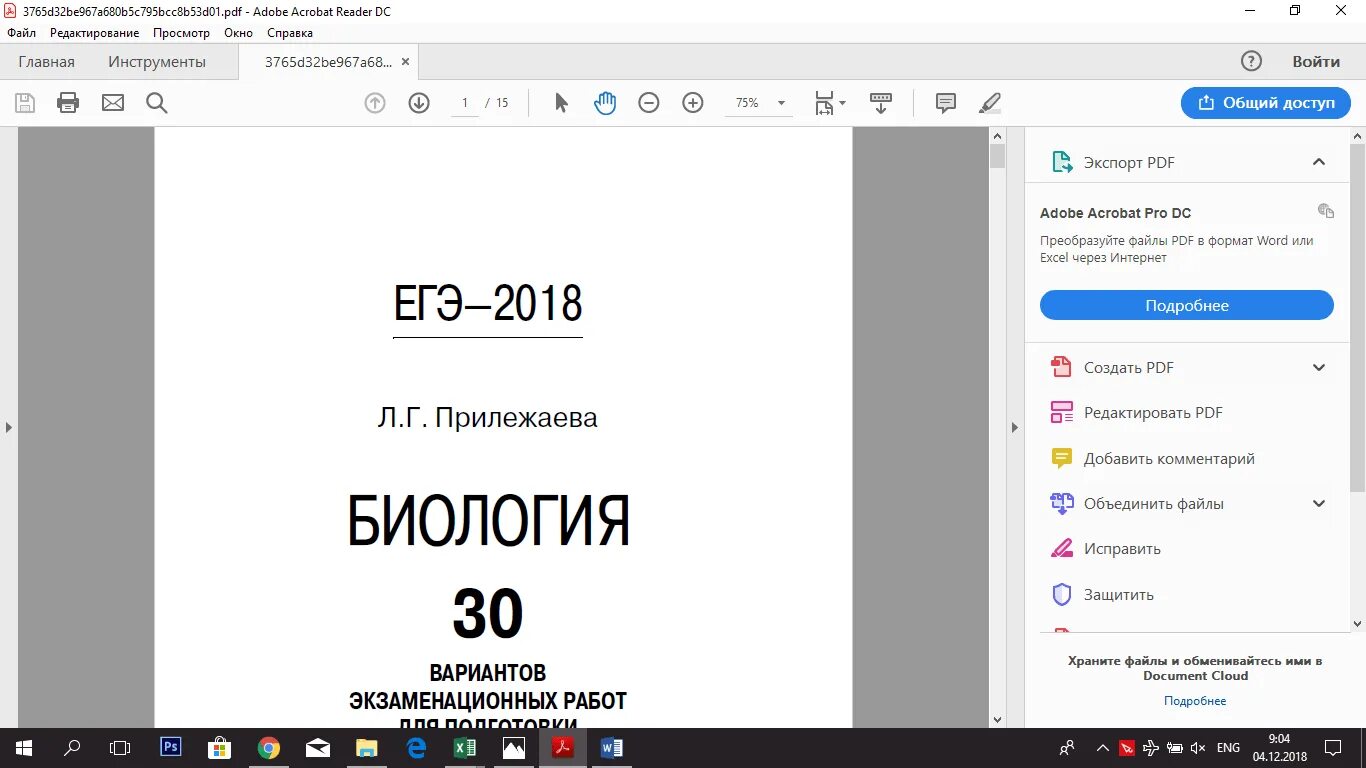The height and width of the screenshot is (768, 1366).
Task: Click the Save file icon
Action: click(x=24, y=103)
